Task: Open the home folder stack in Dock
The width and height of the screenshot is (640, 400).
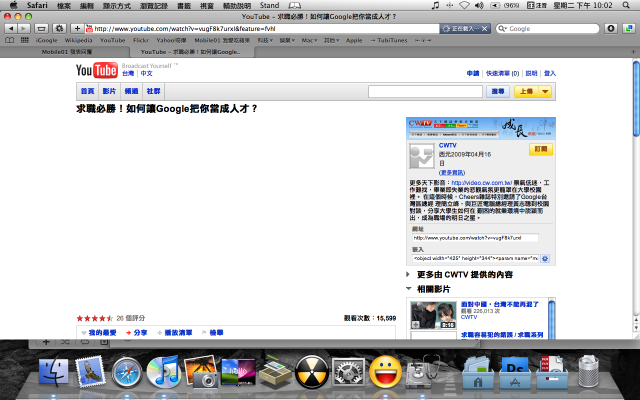Action: click(x=478, y=372)
